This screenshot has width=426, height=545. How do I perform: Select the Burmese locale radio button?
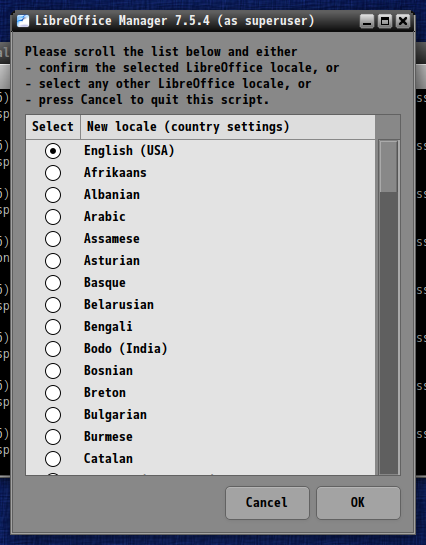click(x=53, y=437)
